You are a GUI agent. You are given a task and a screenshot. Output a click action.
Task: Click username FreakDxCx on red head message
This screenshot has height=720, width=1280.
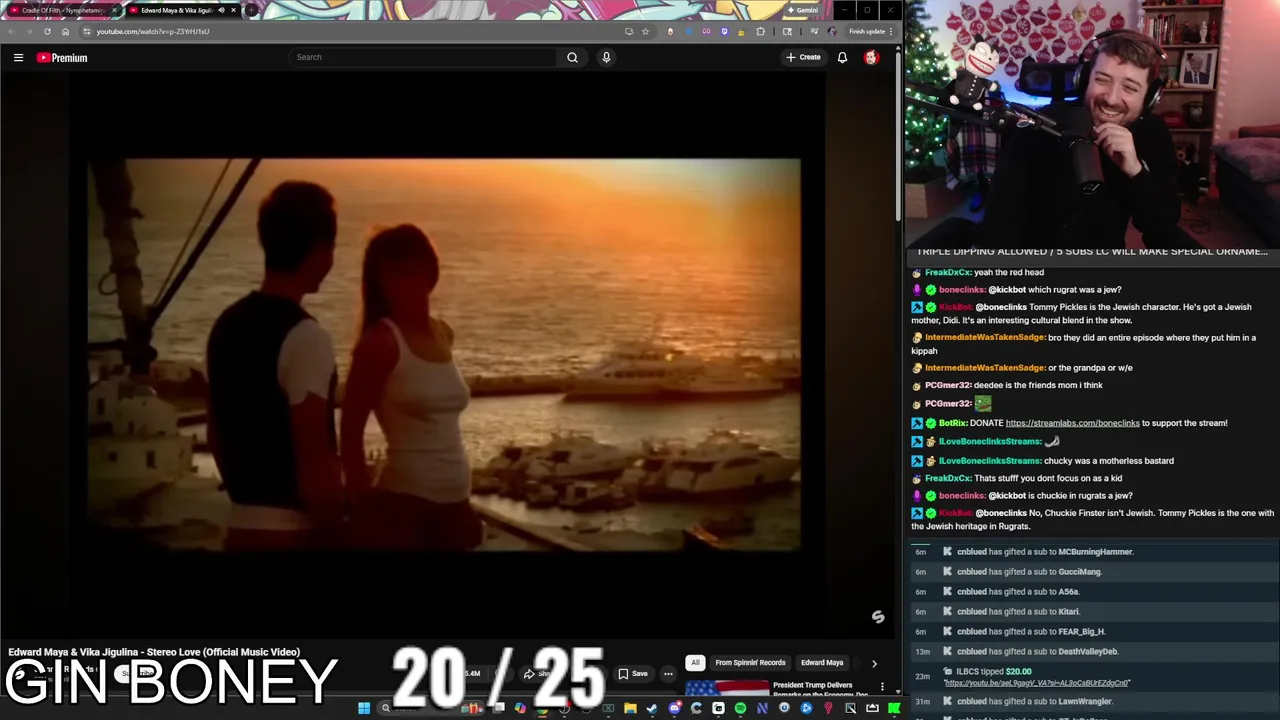[x=948, y=272]
